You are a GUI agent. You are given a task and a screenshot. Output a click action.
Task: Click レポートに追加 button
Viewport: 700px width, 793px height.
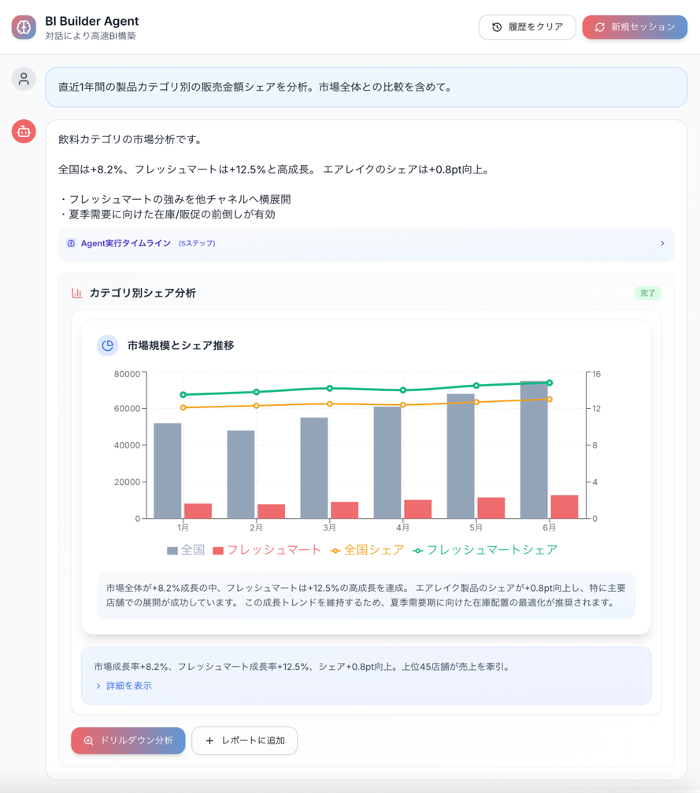(245, 740)
